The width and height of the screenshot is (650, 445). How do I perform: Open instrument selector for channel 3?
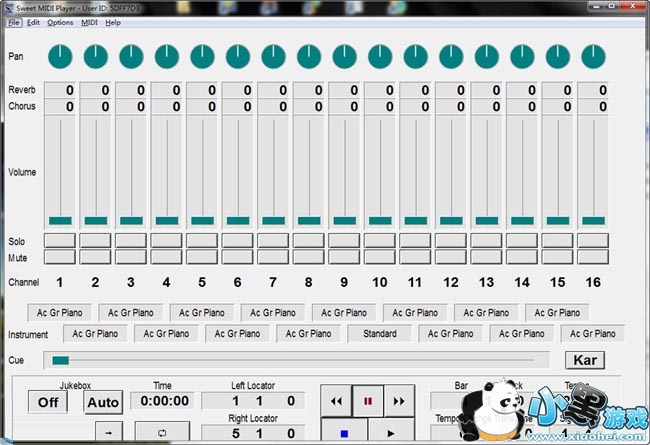(131, 313)
